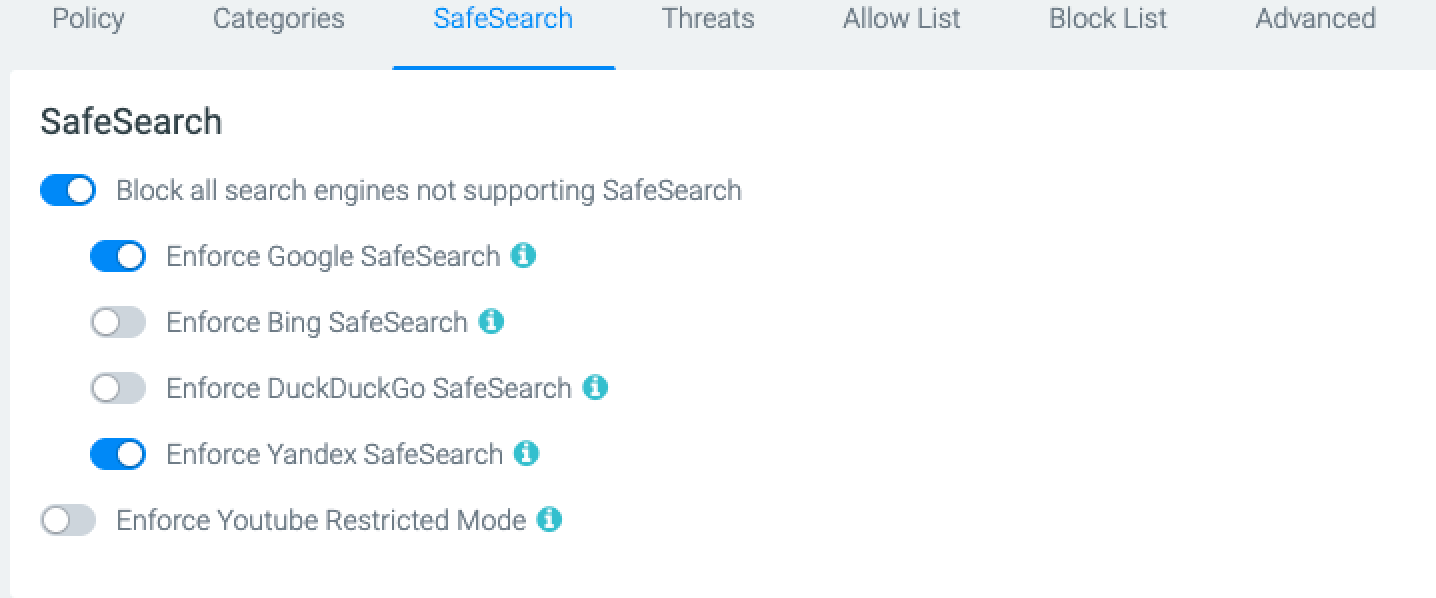The height and width of the screenshot is (598, 1436).
Task: Open Youtube Restricted Mode info icon
Action: pos(549,520)
